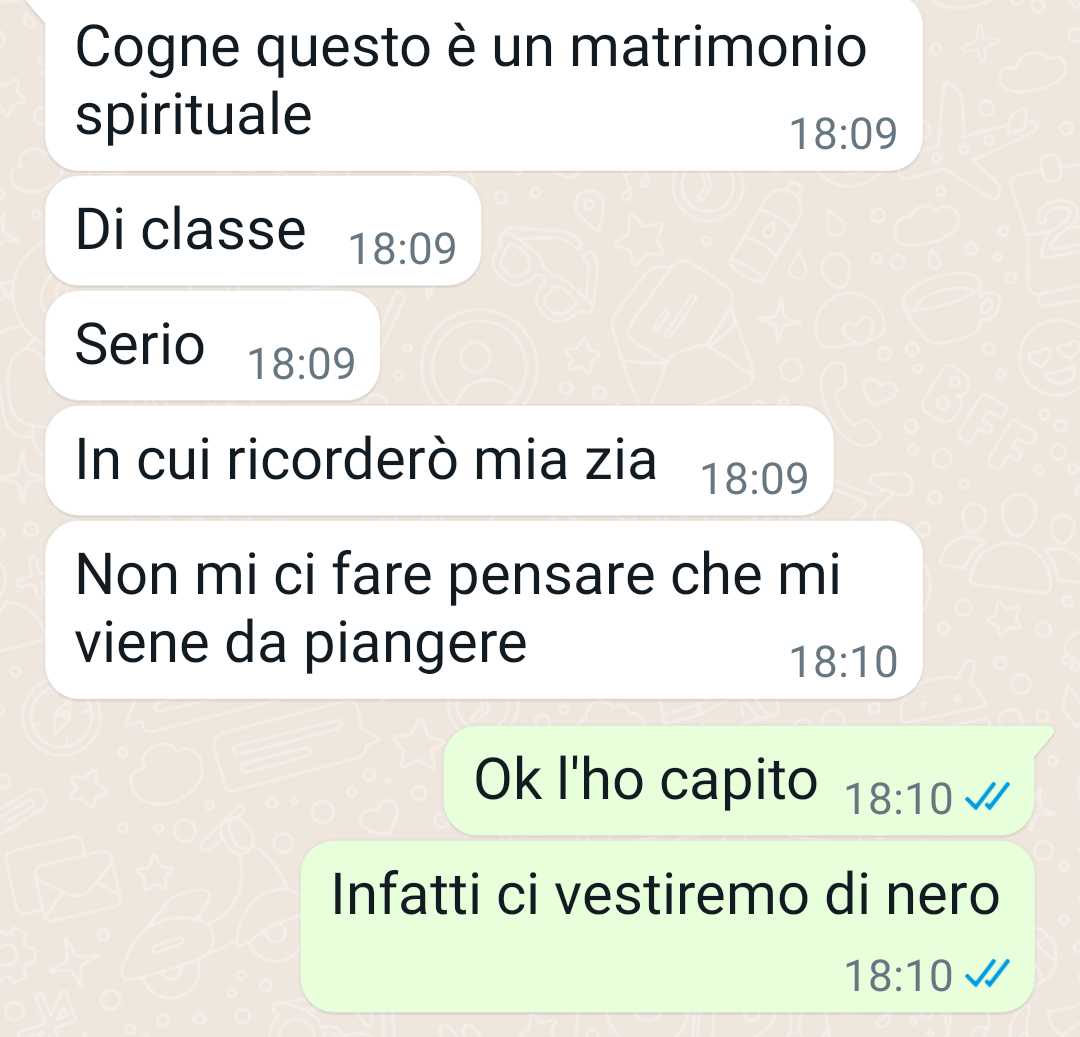Tap 18:10 timestamp of "viene da piangere" message

point(843,662)
